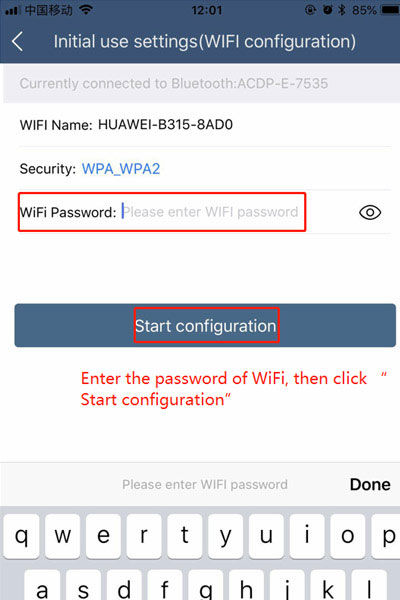Tap the w key on keyboard
Image resolution: width=400 pixels, height=600 pixels.
(62, 536)
